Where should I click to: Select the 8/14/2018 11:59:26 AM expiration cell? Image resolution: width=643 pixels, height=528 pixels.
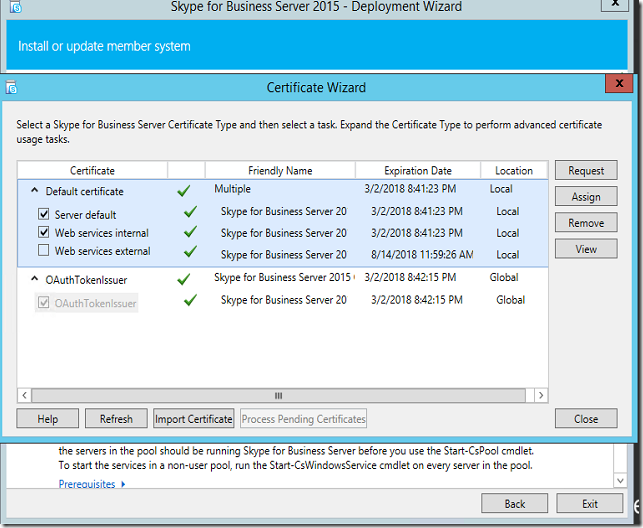tap(422, 255)
